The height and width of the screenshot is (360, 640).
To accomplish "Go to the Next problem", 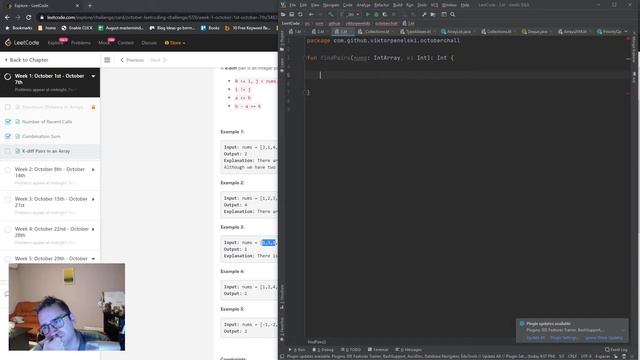I will 158,60.
